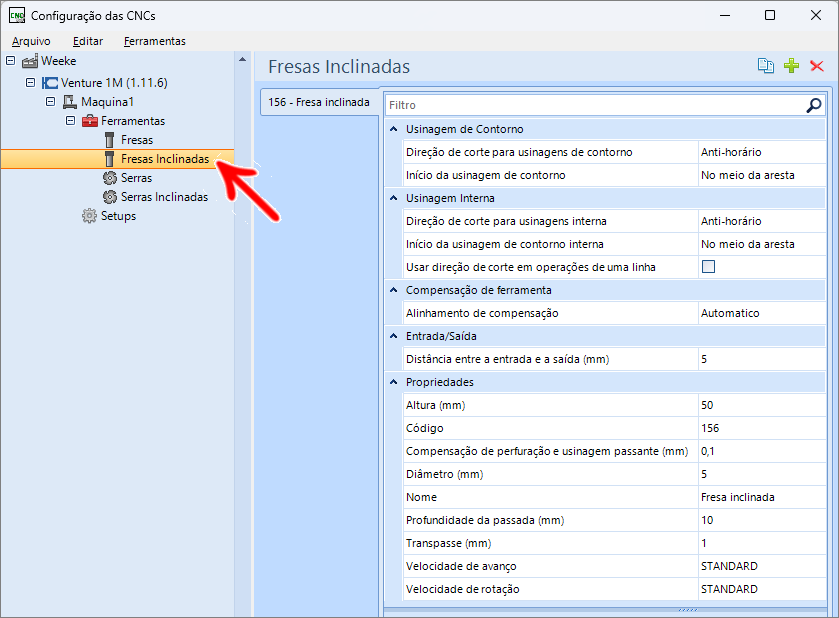Click the Fresas Inclinadas mill bit icon
Image resolution: width=839 pixels, height=618 pixels.
coord(109,159)
